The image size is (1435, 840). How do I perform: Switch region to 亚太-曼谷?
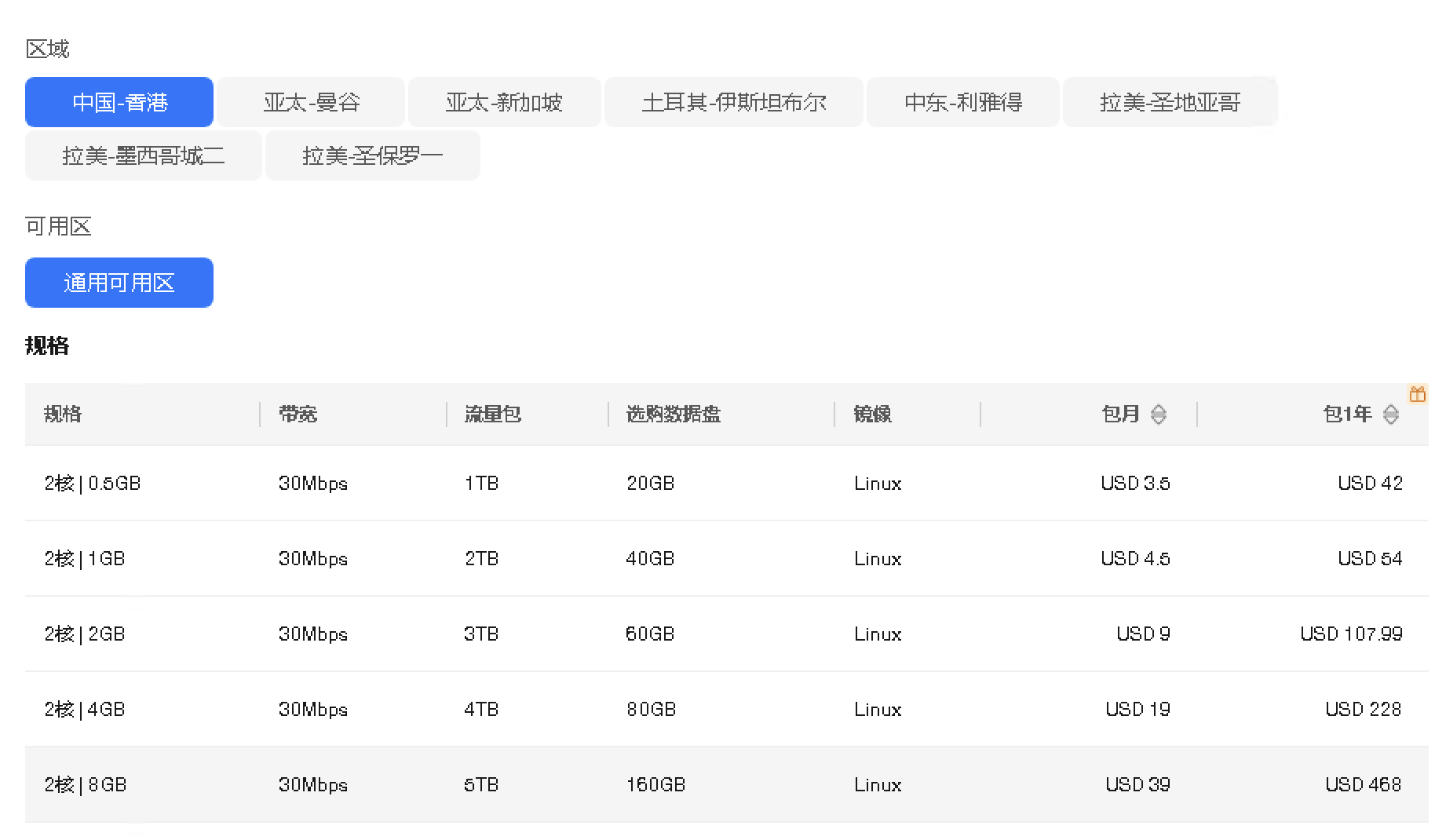click(x=311, y=102)
